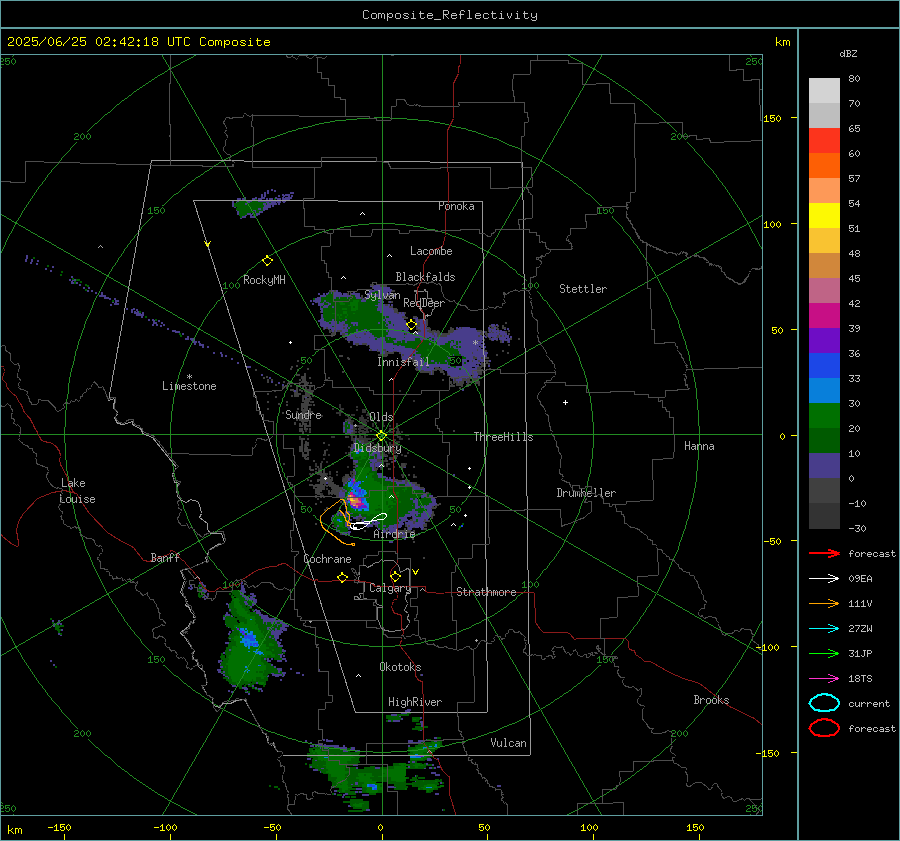
Task: Click the yellow diamond marker near RedDeer
Action: coord(411,325)
